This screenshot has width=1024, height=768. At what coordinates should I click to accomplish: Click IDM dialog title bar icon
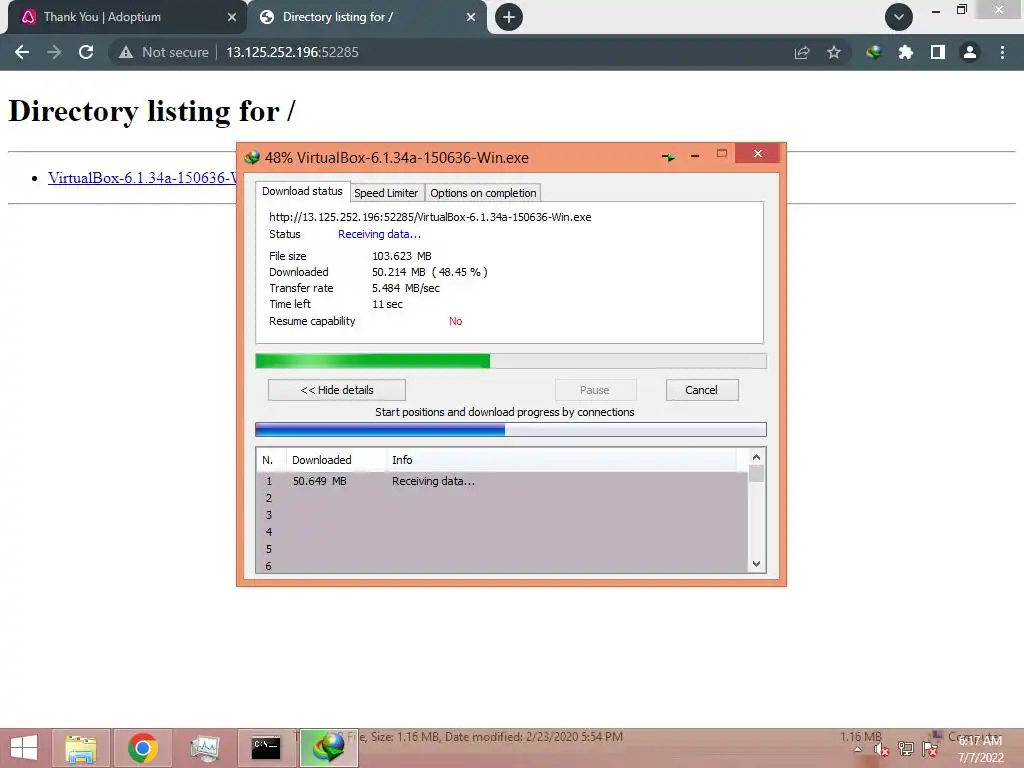[x=252, y=157]
